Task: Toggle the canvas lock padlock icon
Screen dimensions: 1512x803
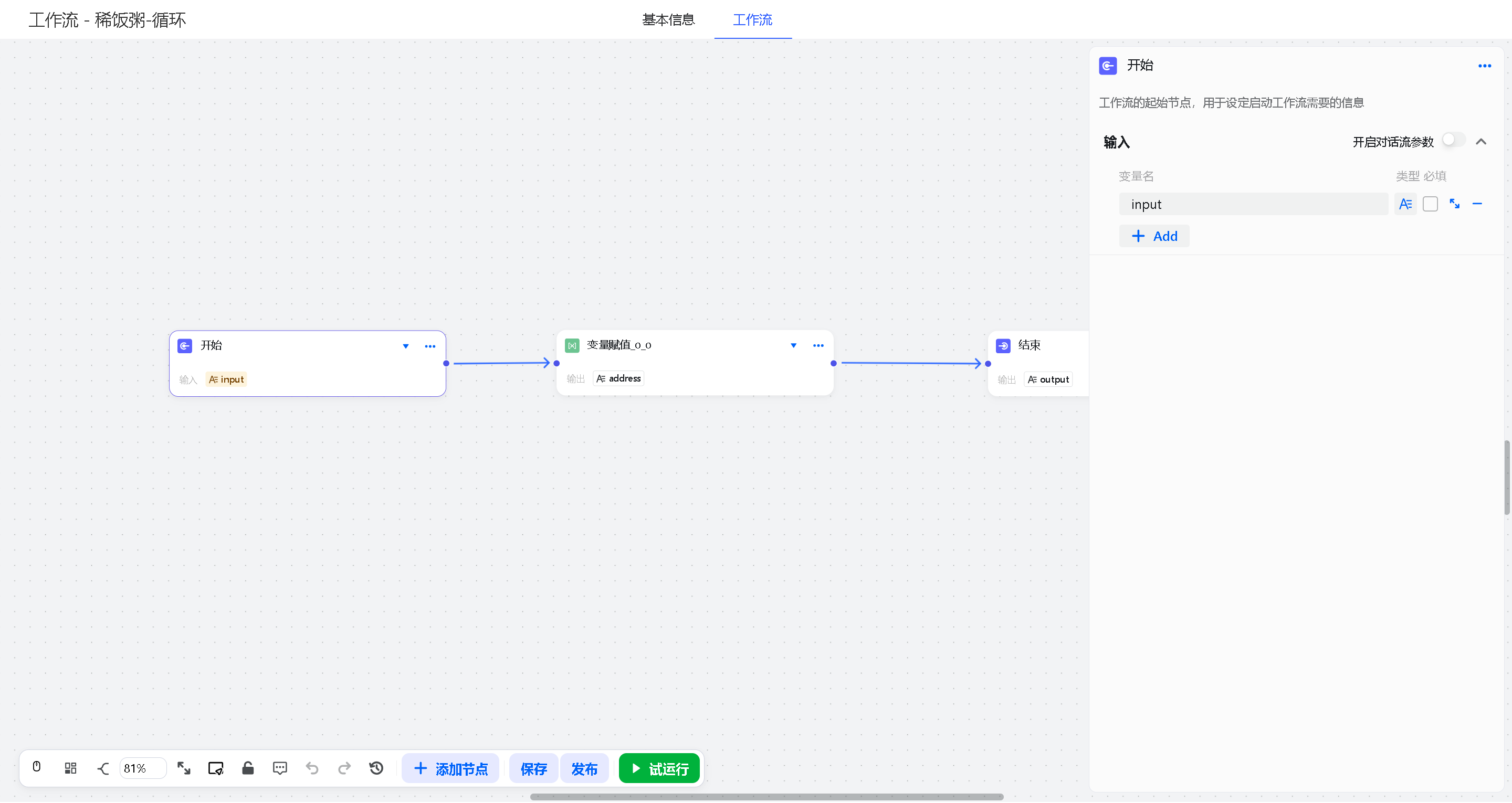Action: (x=248, y=768)
